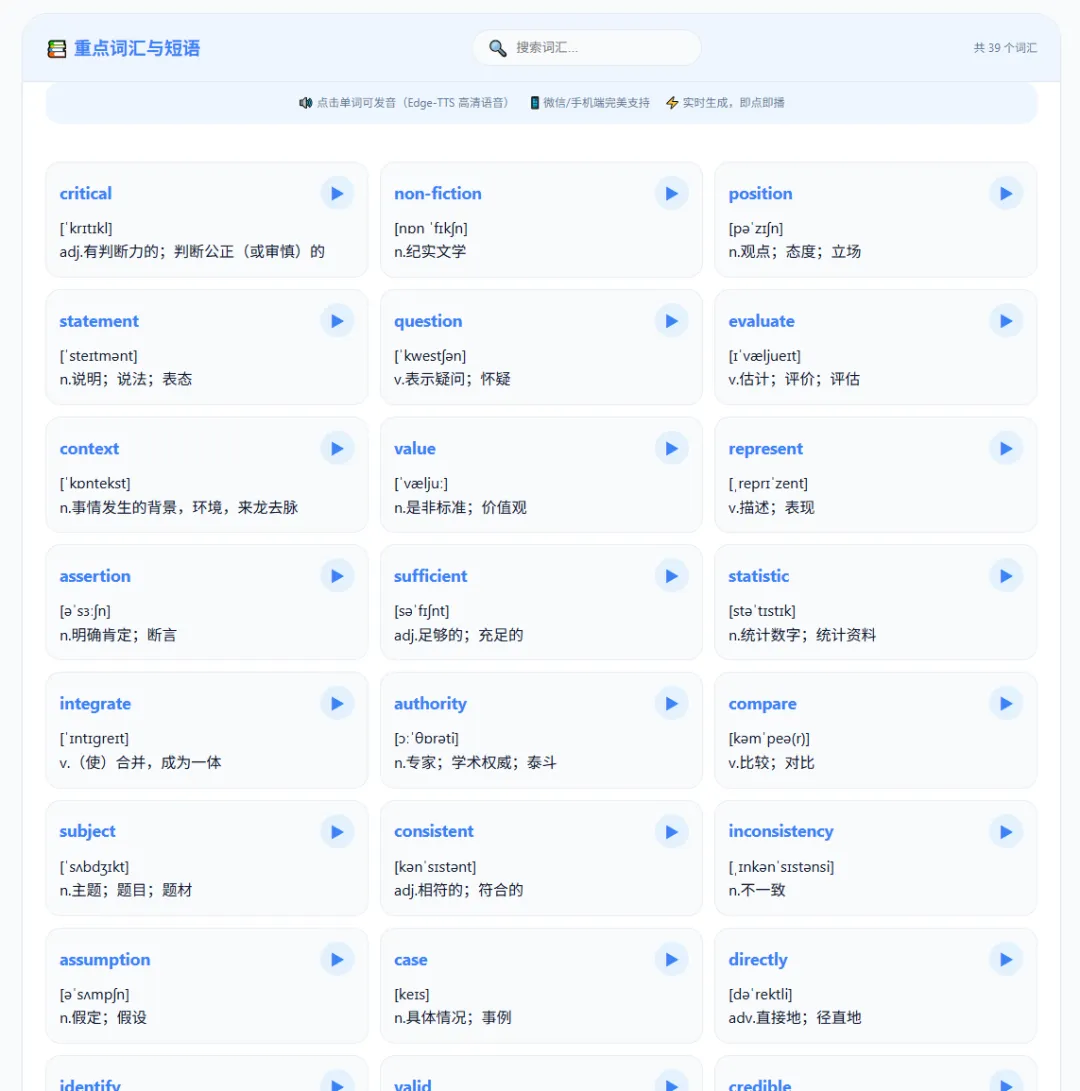Screen dimensions: 1080x1091
Task: Click the stacked books logo icon
Action: pyautogui.click(x=56, y=49)
